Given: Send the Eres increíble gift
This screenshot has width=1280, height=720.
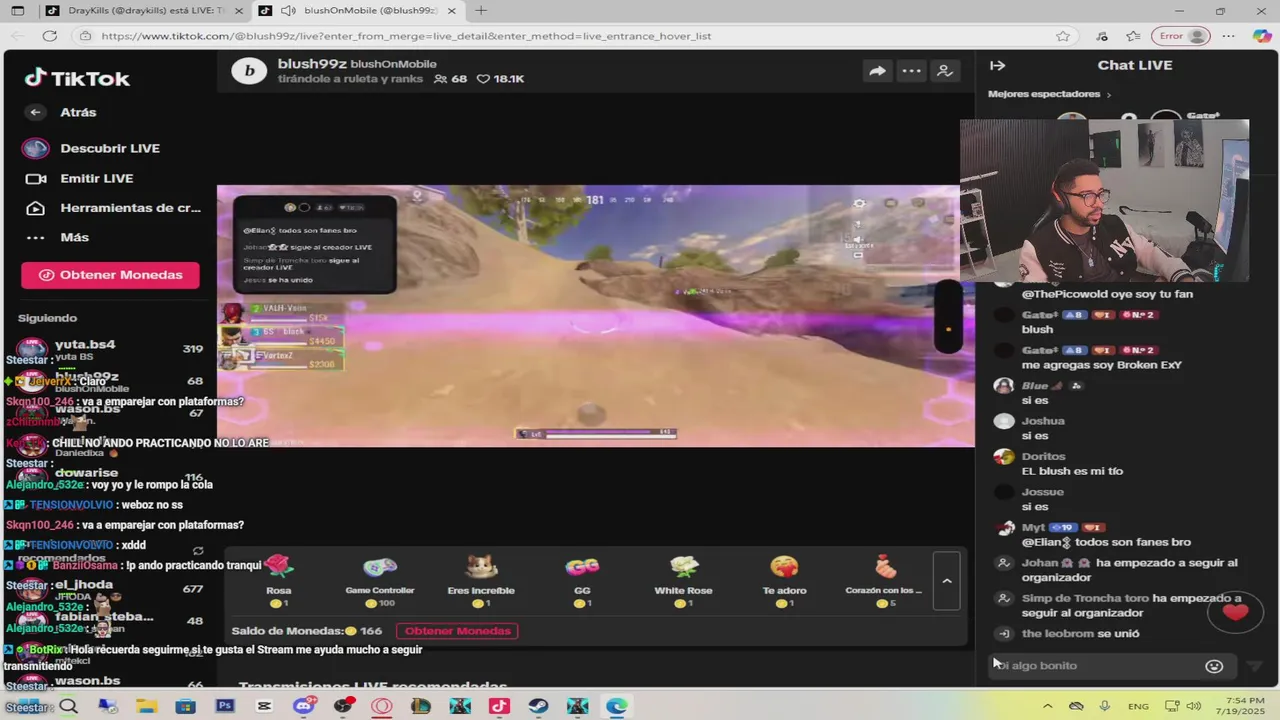Looking at the screenshot, I should [x=481, y=581].
